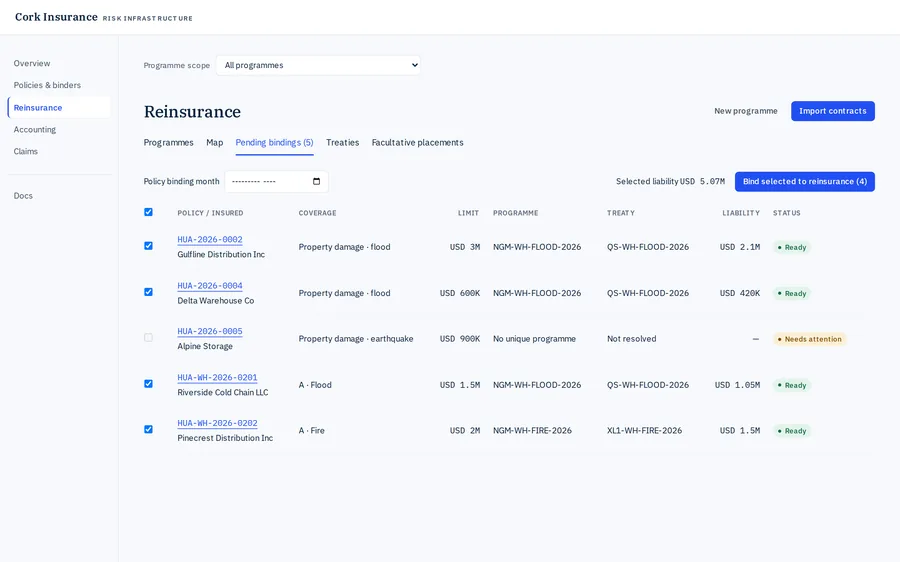Uncheck the HUA-2026-0004 row checkbox
This screenshot has height=562, width=900.
pos(148,292)
